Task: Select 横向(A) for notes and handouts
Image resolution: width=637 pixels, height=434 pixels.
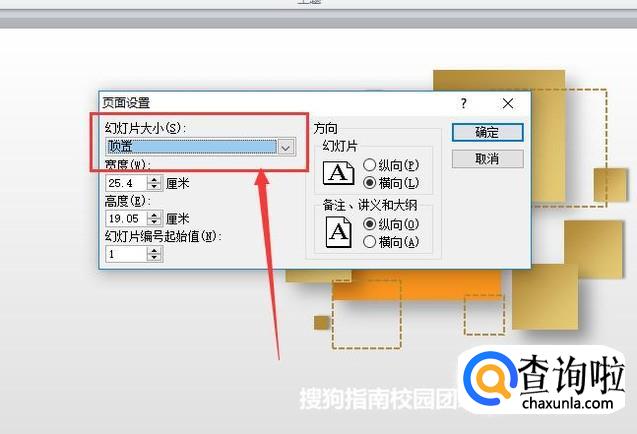Action: [369, 242]
